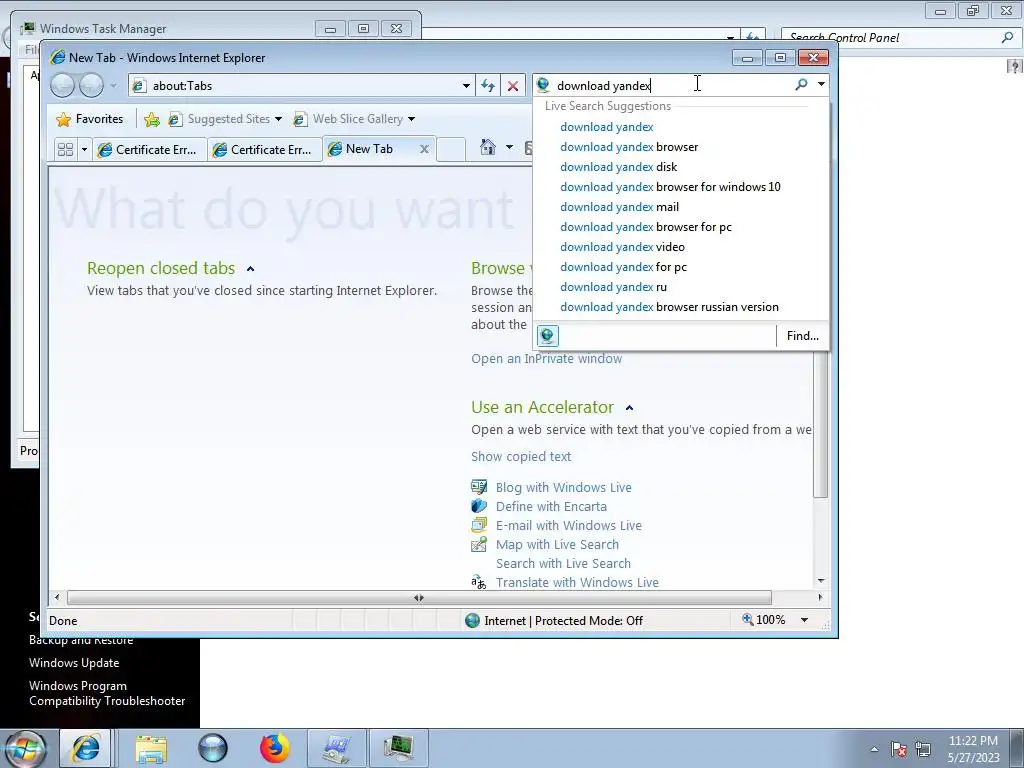This screenshot has width=1024, height=768.
Task: Expand the Web Slice Gallery dropdown
Action: point(411,119)
